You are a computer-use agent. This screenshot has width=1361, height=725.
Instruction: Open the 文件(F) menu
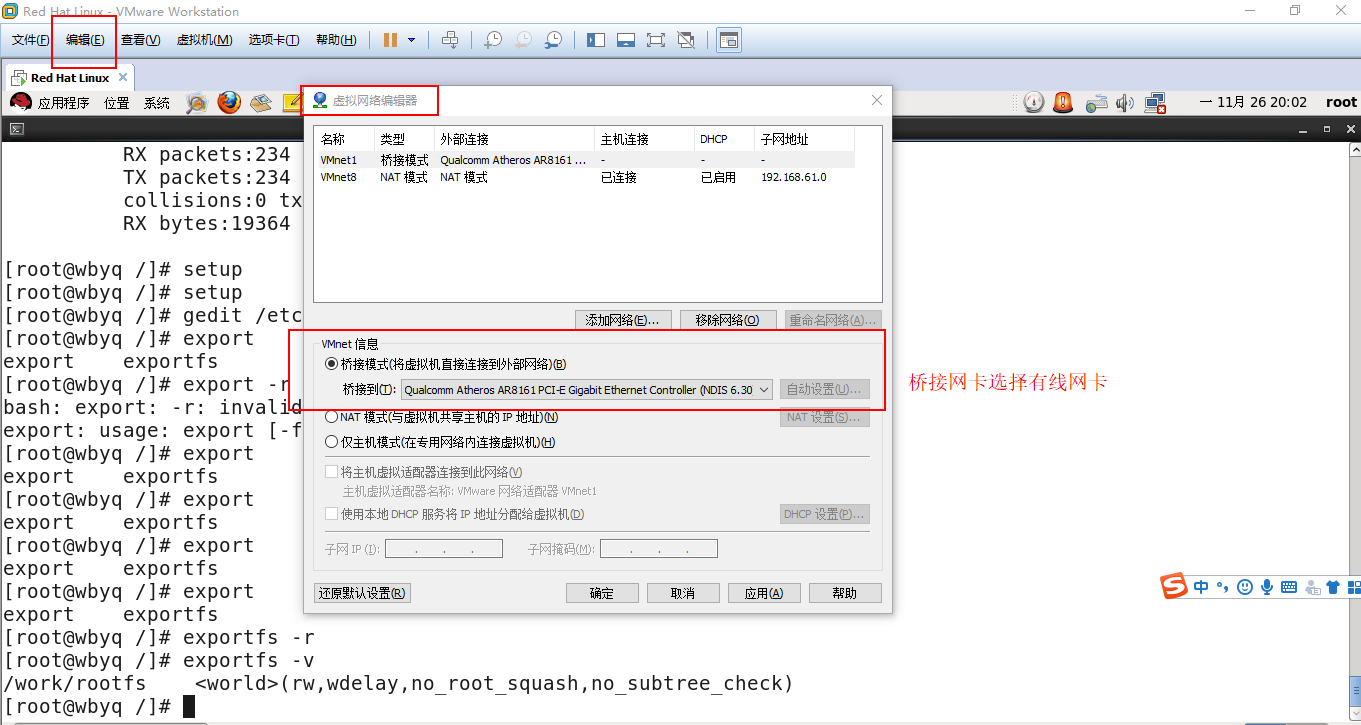pos(31,40)
